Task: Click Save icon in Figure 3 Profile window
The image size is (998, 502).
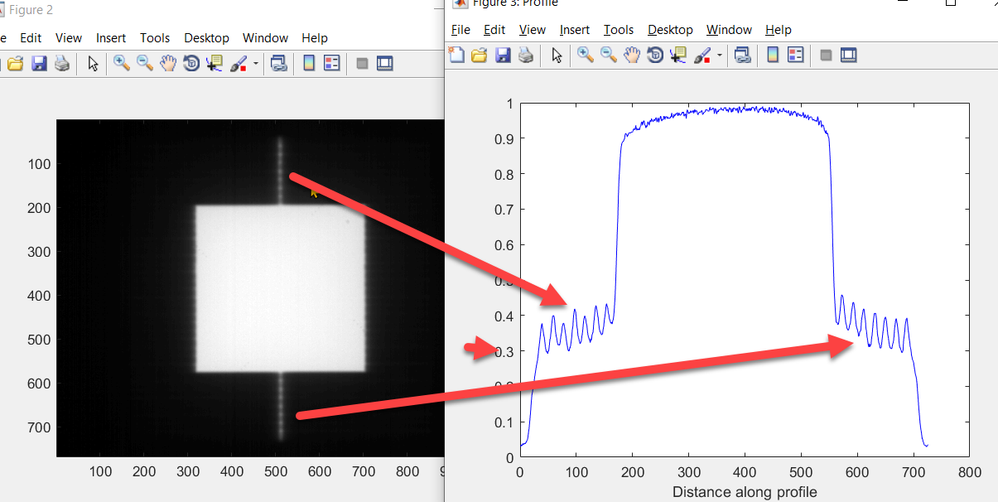Action: (x=503, y=55)
